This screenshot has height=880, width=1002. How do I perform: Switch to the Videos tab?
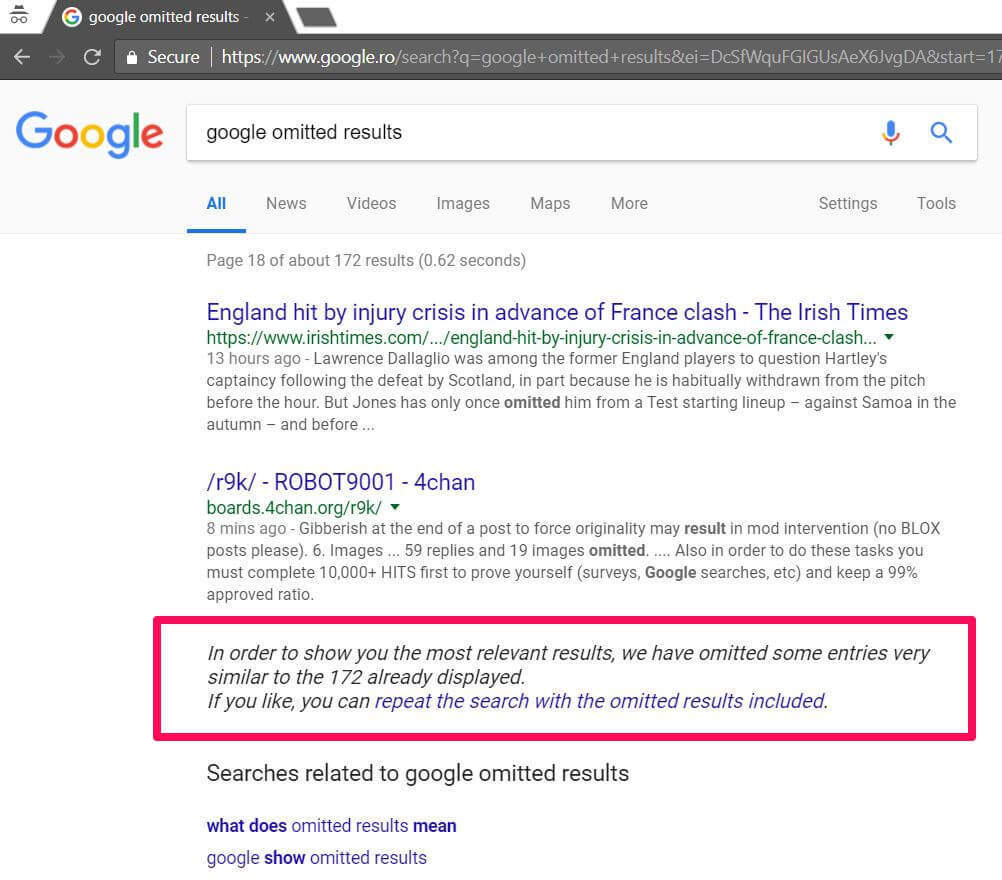[x=371, y=203]
